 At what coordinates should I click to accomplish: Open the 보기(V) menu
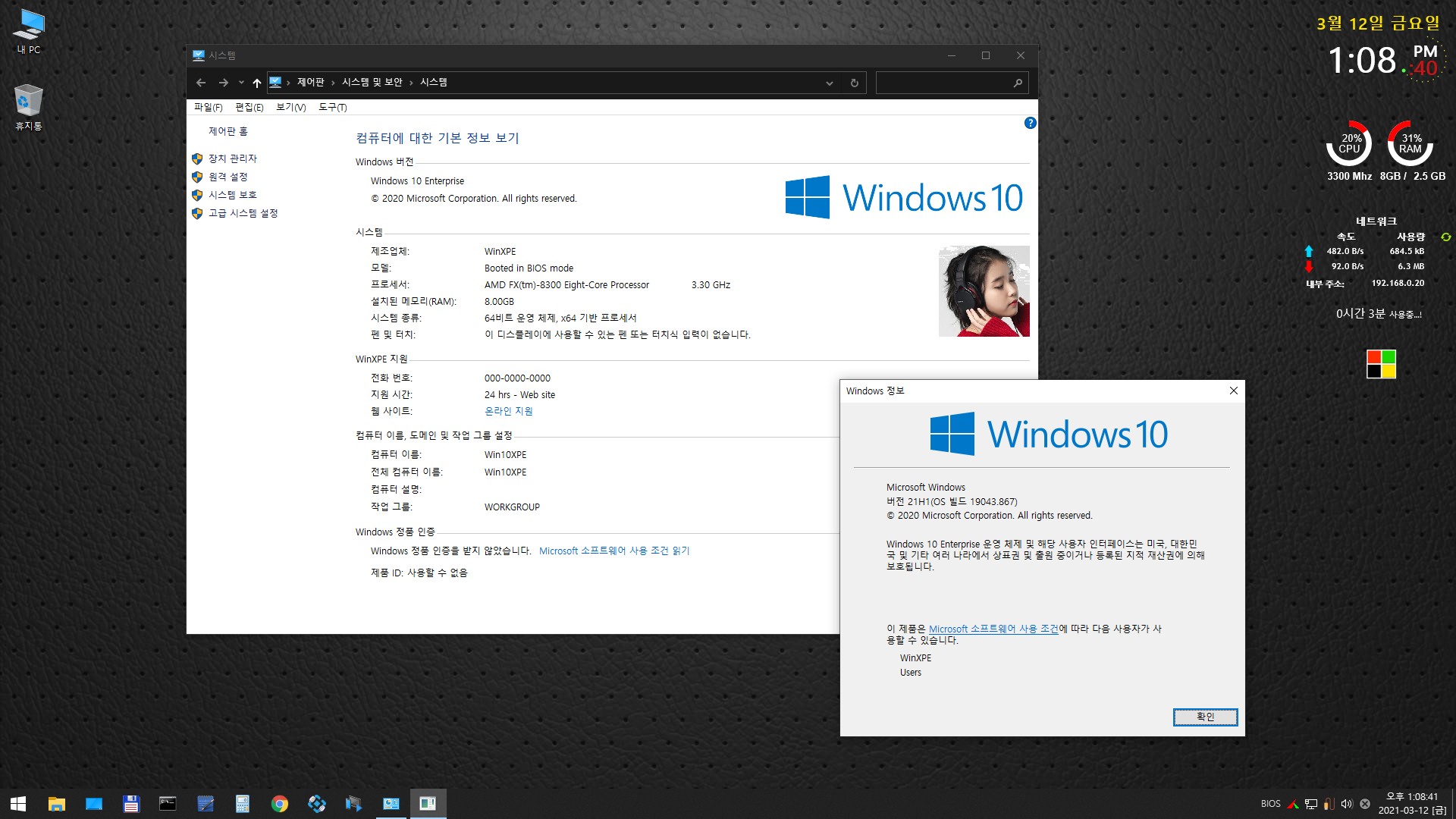point(290,107)
